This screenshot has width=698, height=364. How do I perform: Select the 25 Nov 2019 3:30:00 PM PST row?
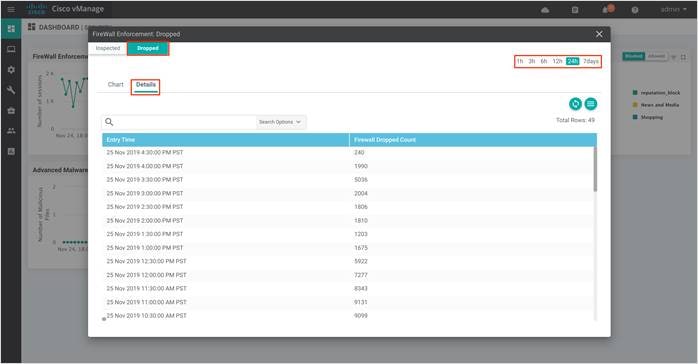pyautogui.click(x=348, y=180)
